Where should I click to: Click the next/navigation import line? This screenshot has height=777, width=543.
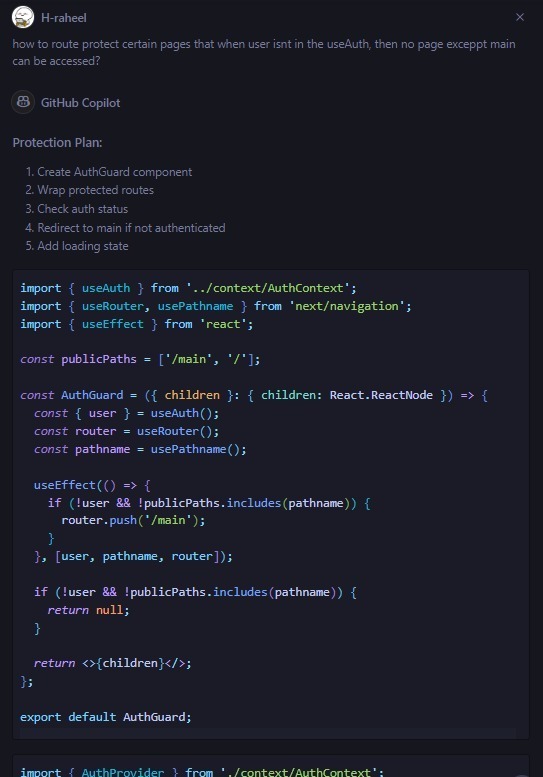click(x=216, y=306)
